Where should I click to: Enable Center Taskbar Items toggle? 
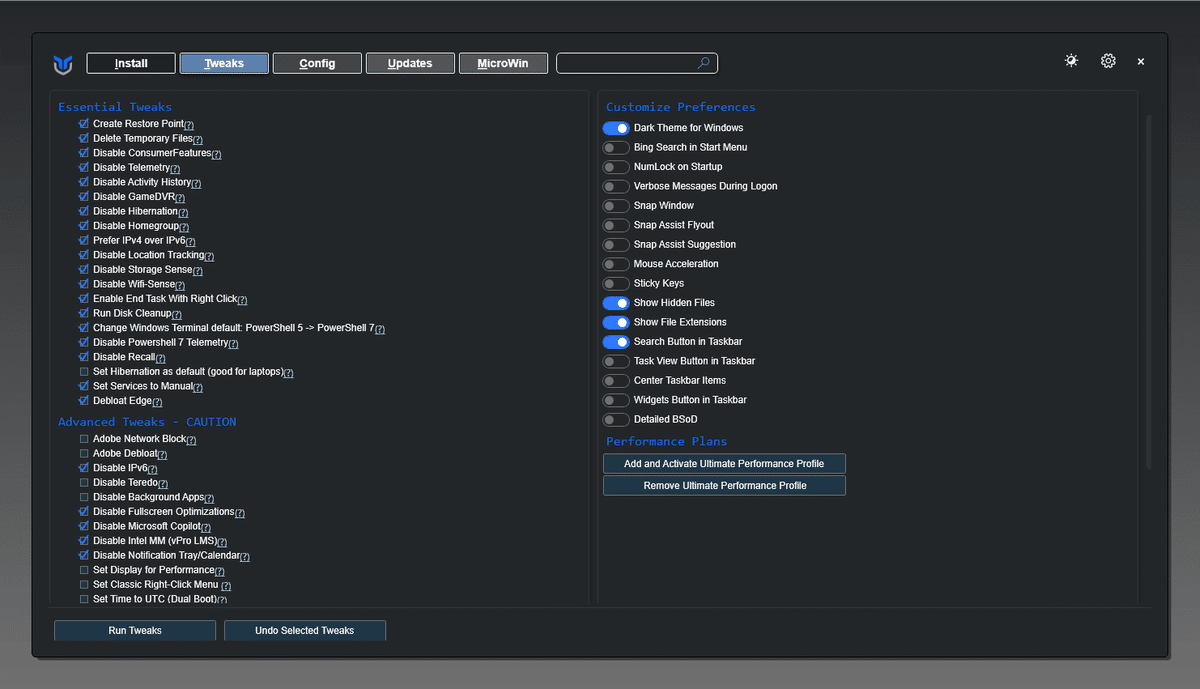[616, 381]
